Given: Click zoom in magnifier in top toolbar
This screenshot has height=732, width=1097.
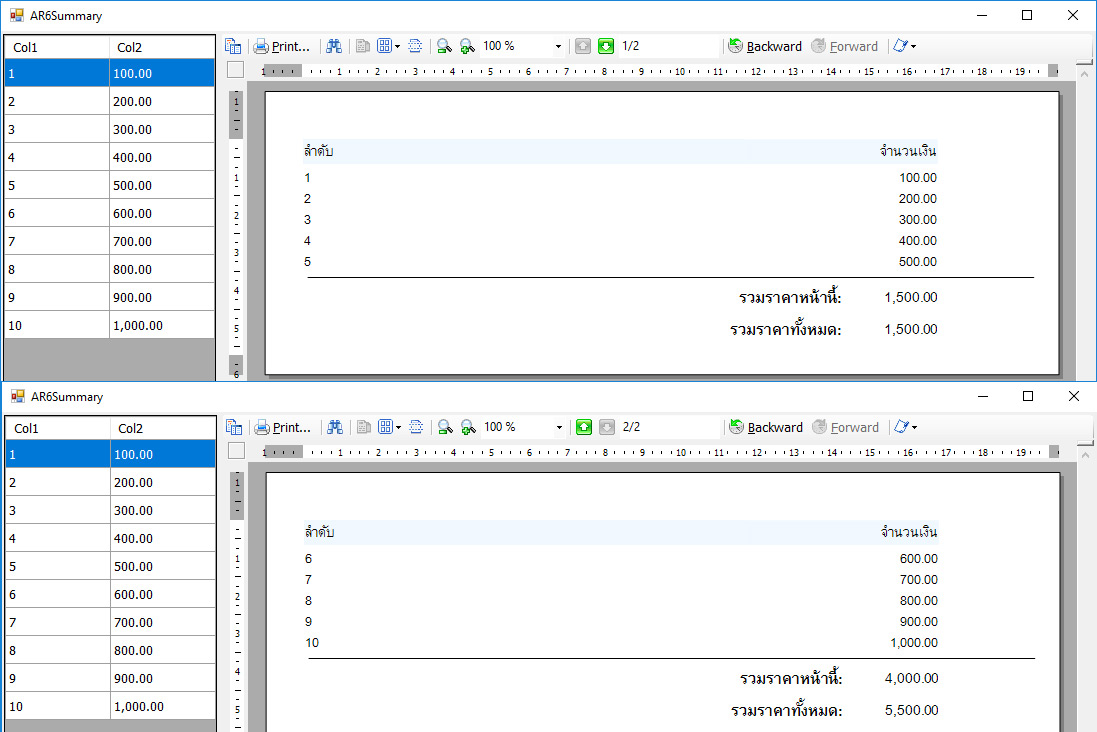Looking at the screenshot, I should tap(466, 46).
